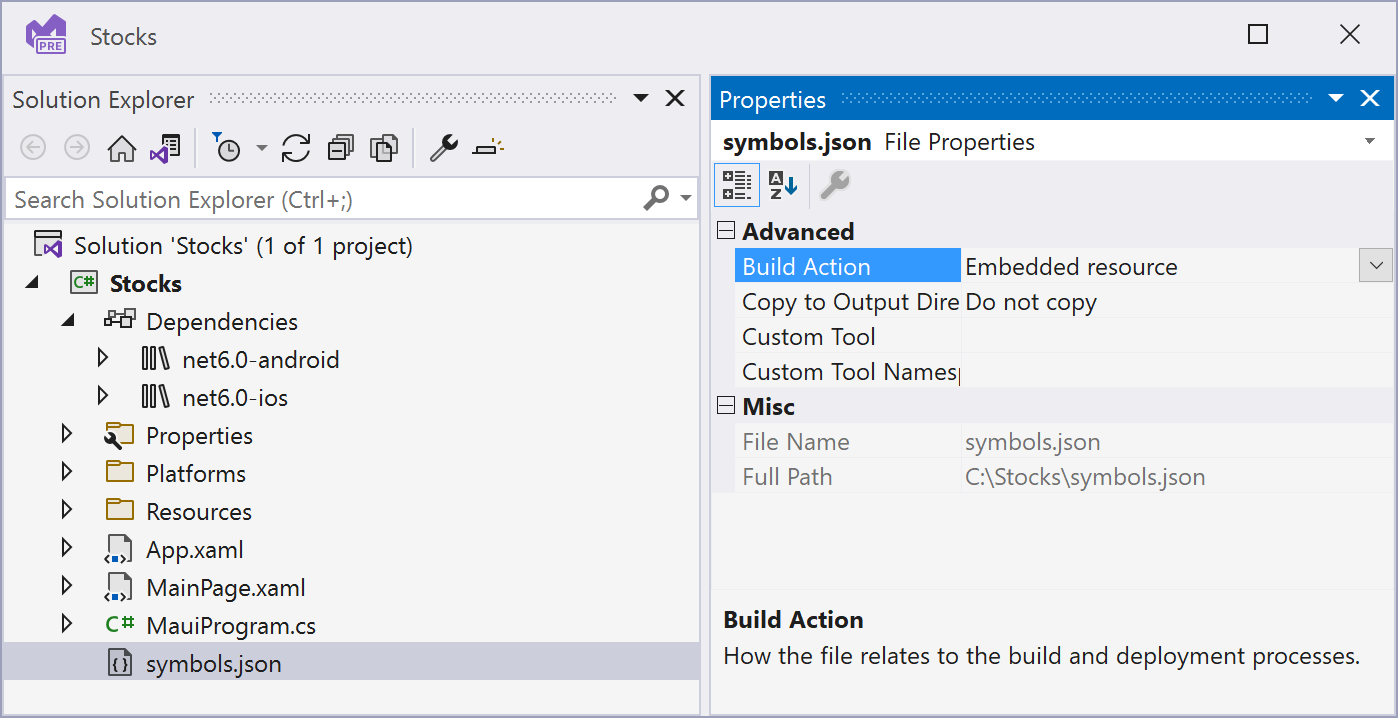
Task: Open the Pending Changes Filter clock icon
Action: click(x=229, y=149)
